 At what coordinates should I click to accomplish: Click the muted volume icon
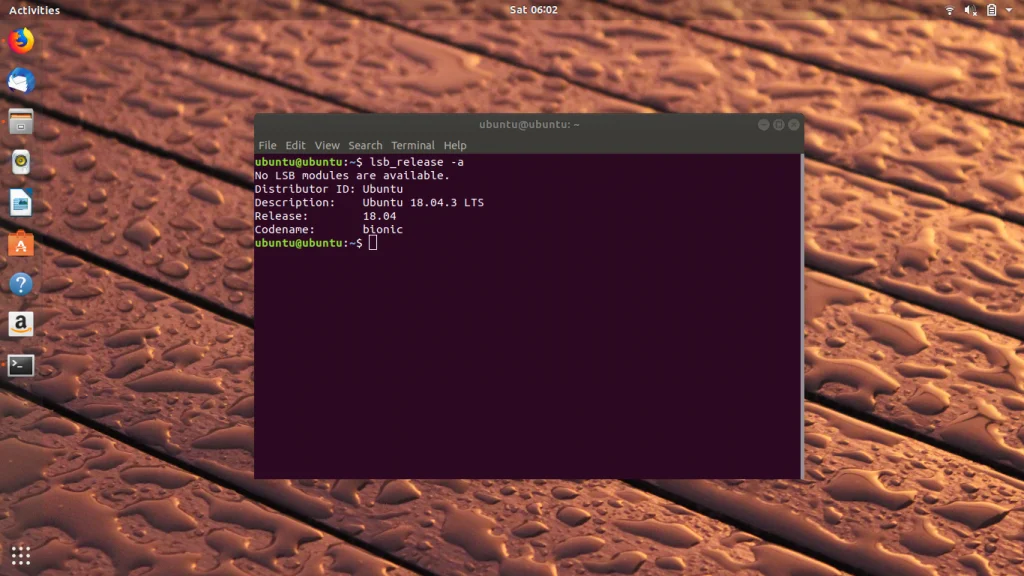click(x=970, y=10)
